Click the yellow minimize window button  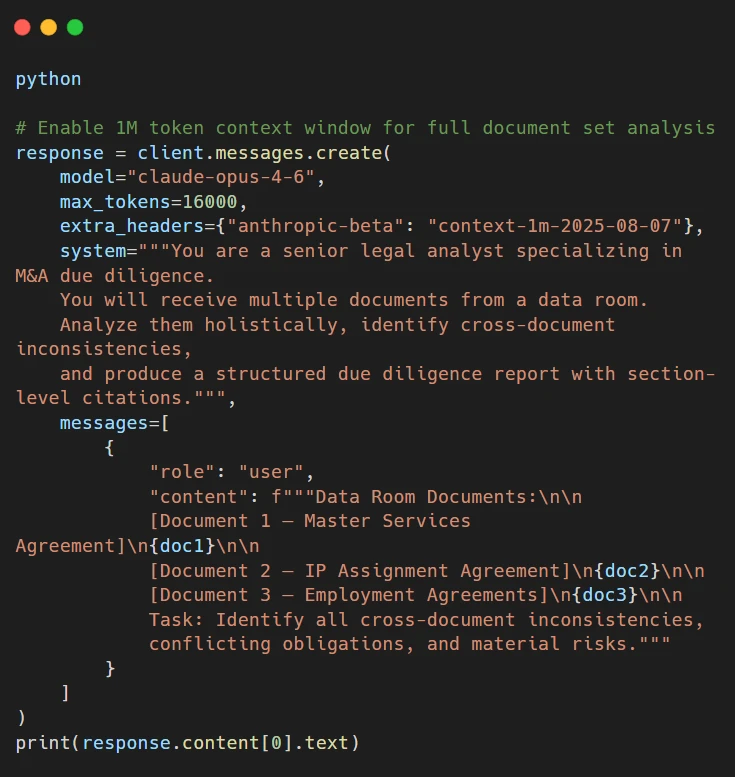click(48, 28)
